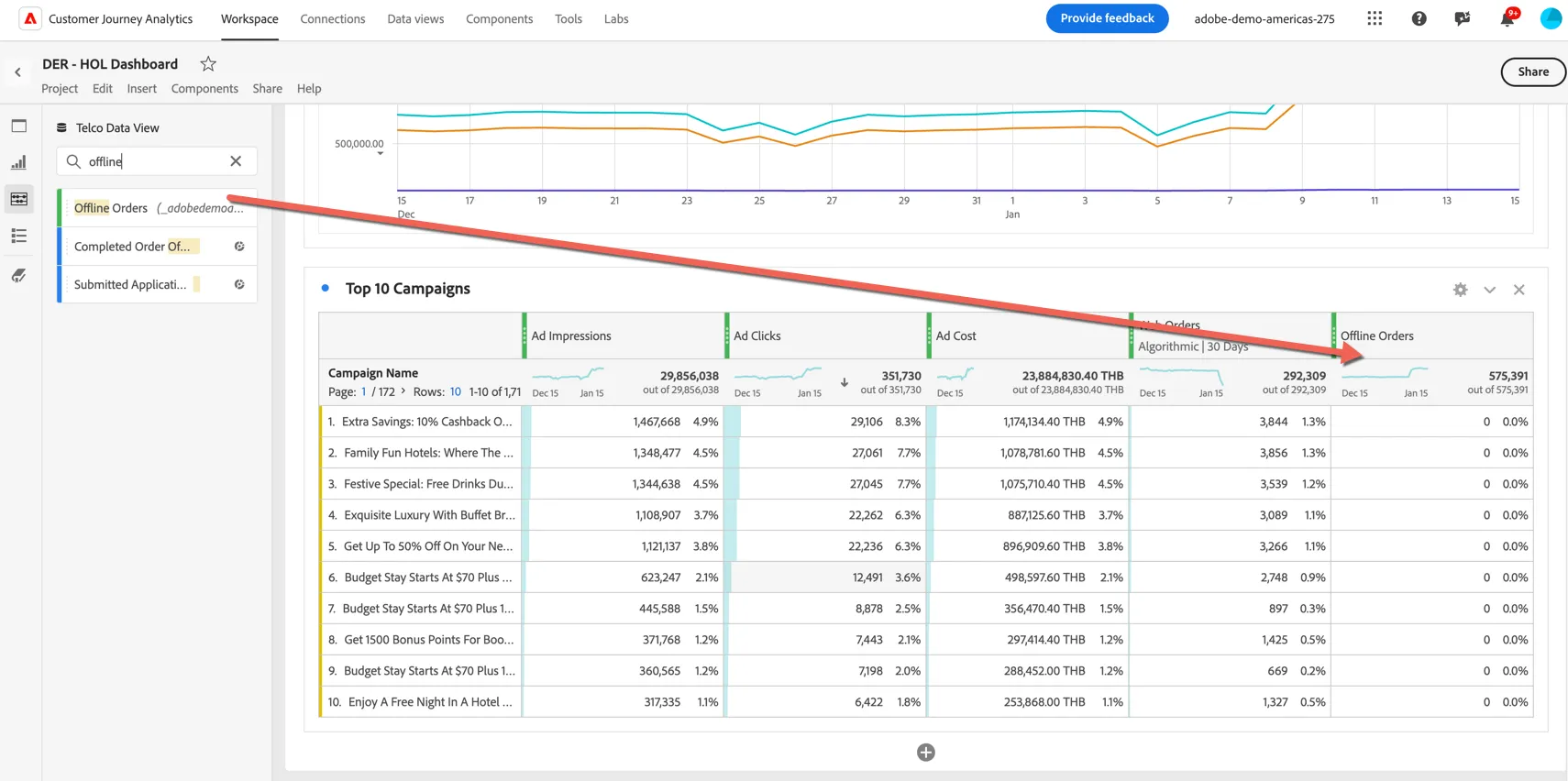
Task: Select the Ad Cost column header
Action: (x=1028, y=335)
